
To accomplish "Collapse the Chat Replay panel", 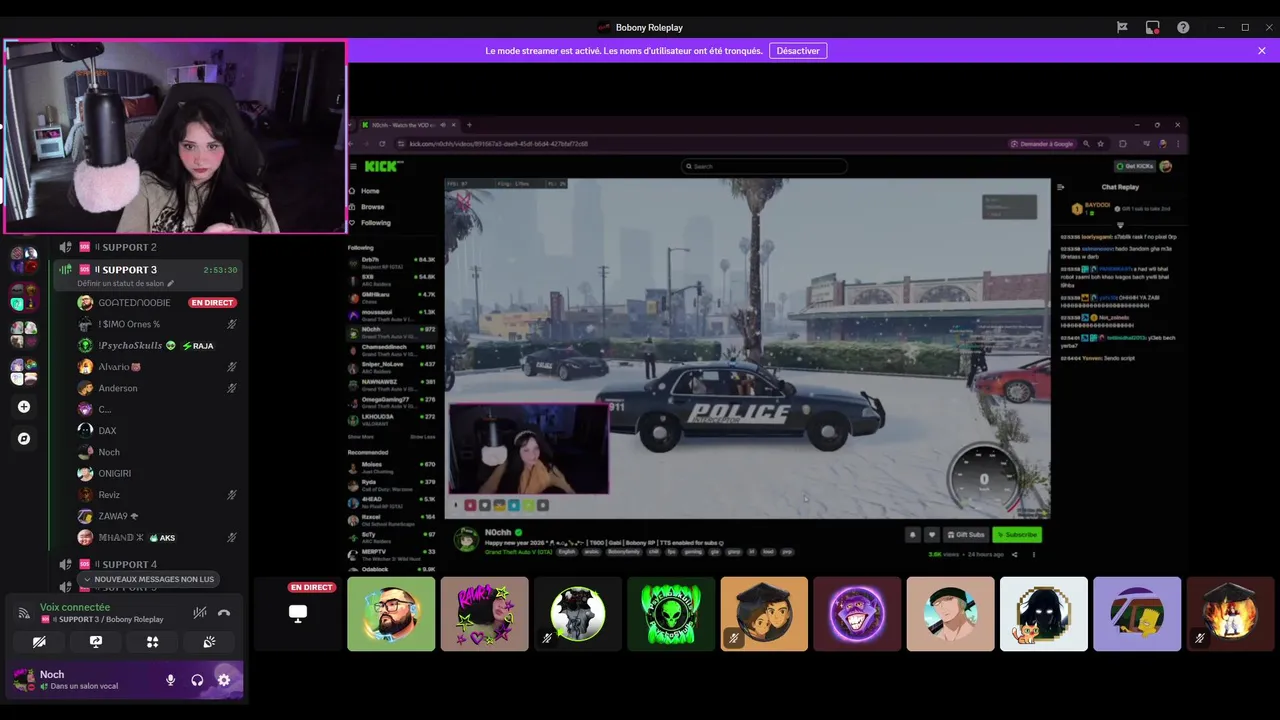I will click(x=1061, y=187).
